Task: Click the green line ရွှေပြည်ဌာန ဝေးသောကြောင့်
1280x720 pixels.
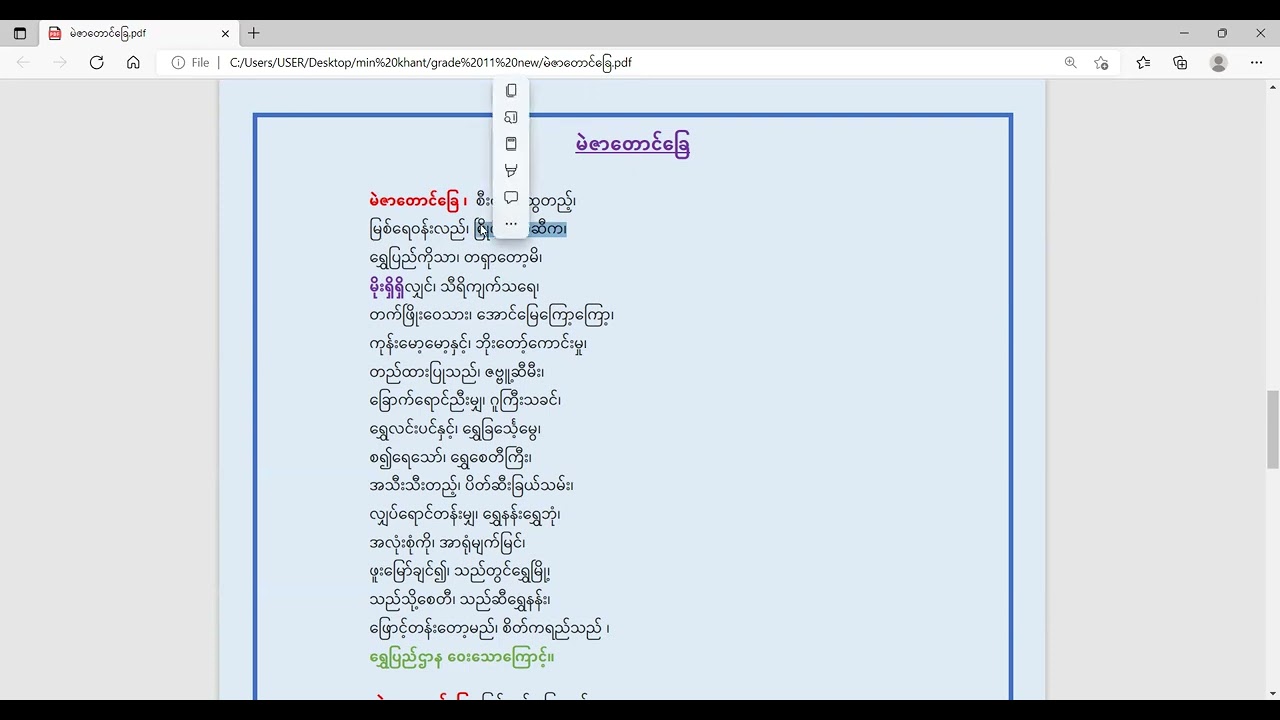Action: tap(462, 657)
